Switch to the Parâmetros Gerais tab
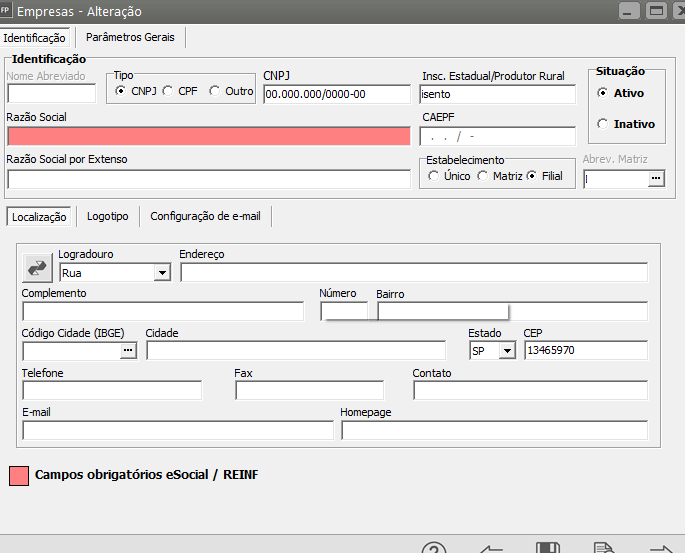 click(x=130, y=37)
